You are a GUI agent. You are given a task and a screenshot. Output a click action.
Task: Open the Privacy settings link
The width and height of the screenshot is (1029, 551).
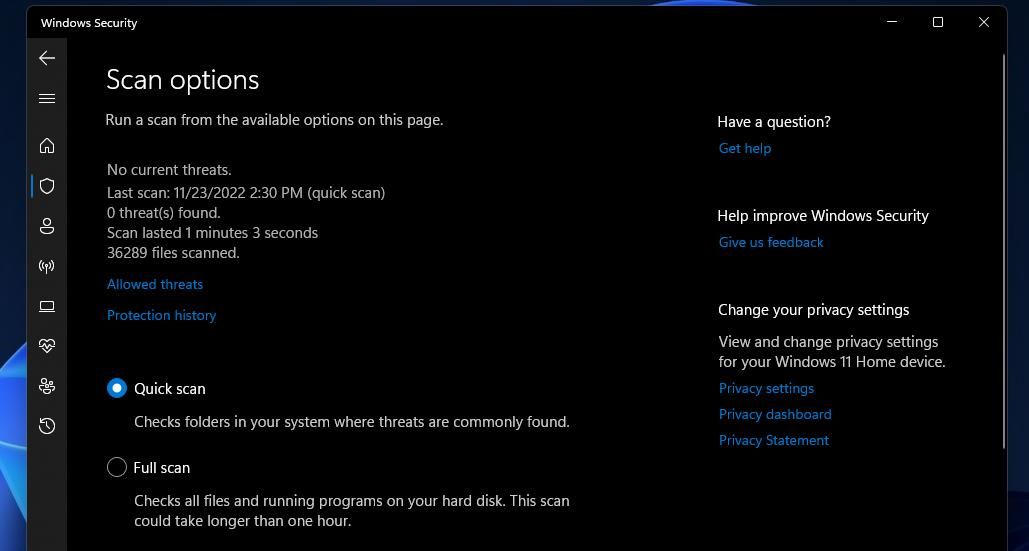tap(766, 388)
